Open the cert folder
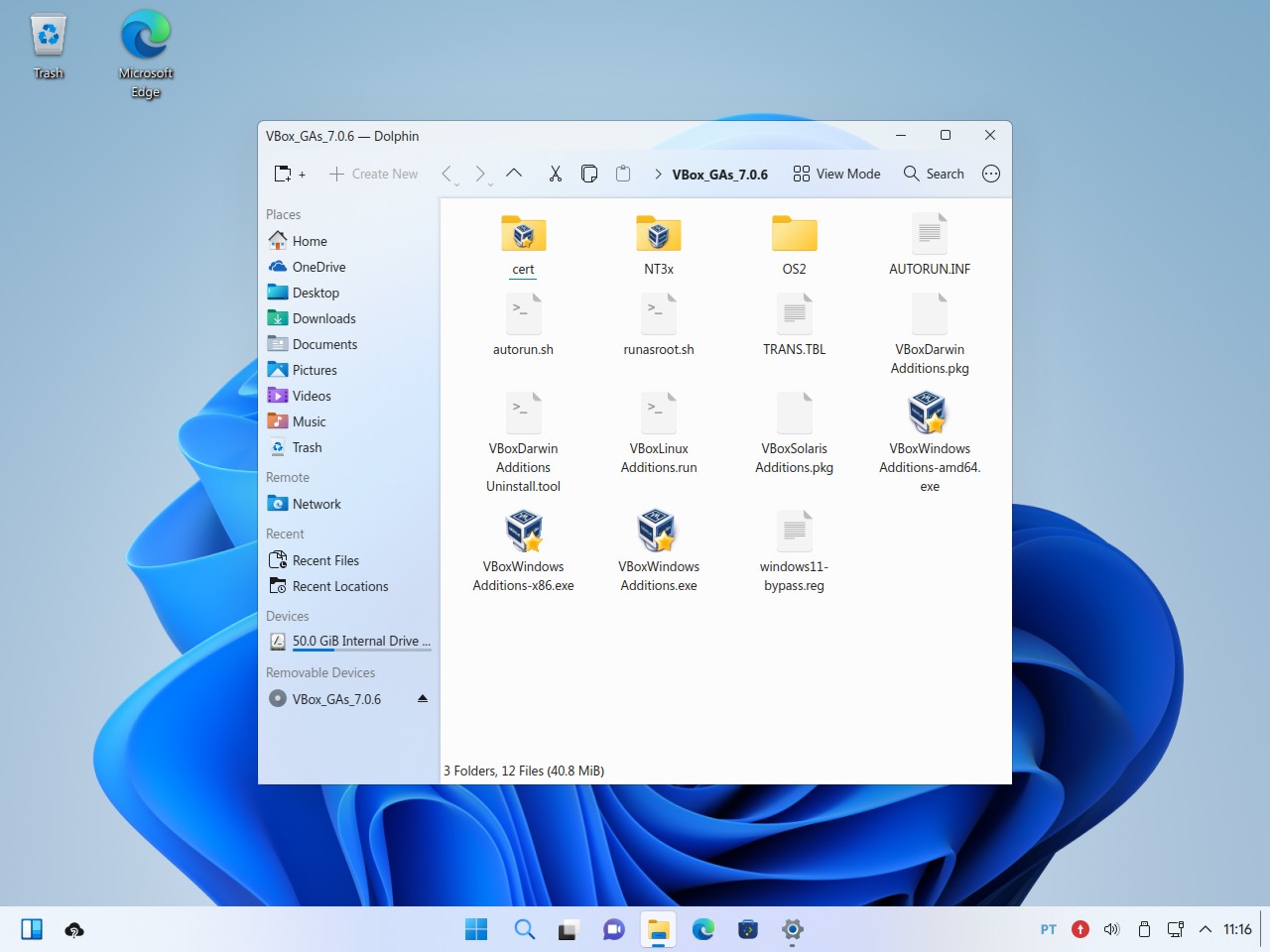 point(523,245)
